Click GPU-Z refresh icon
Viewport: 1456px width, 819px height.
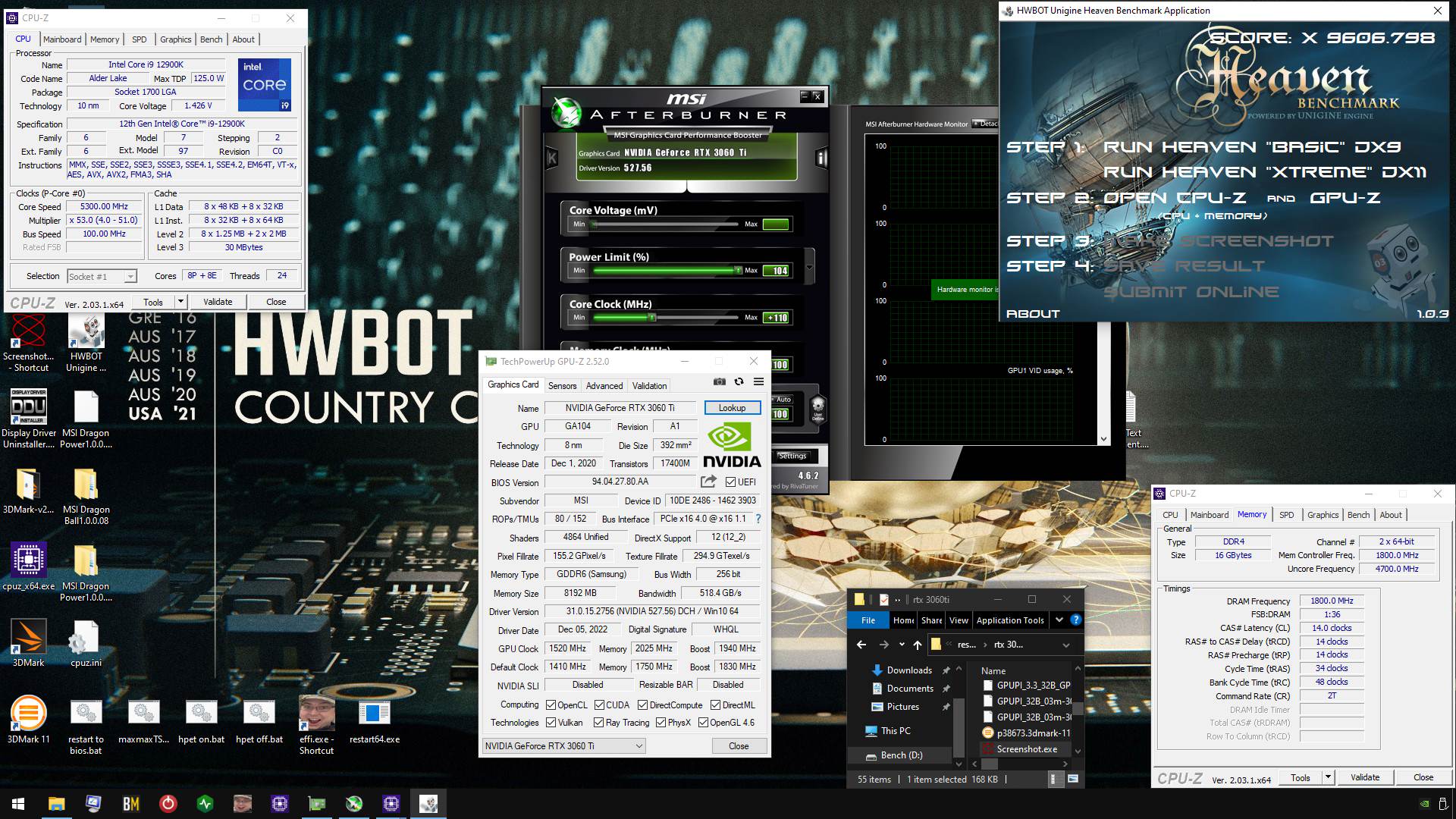point(739,381)
